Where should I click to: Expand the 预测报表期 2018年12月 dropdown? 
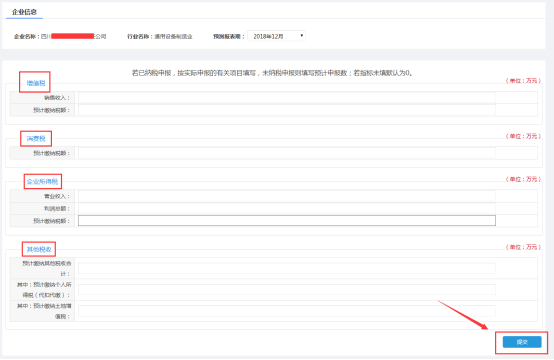coord(276,36)
